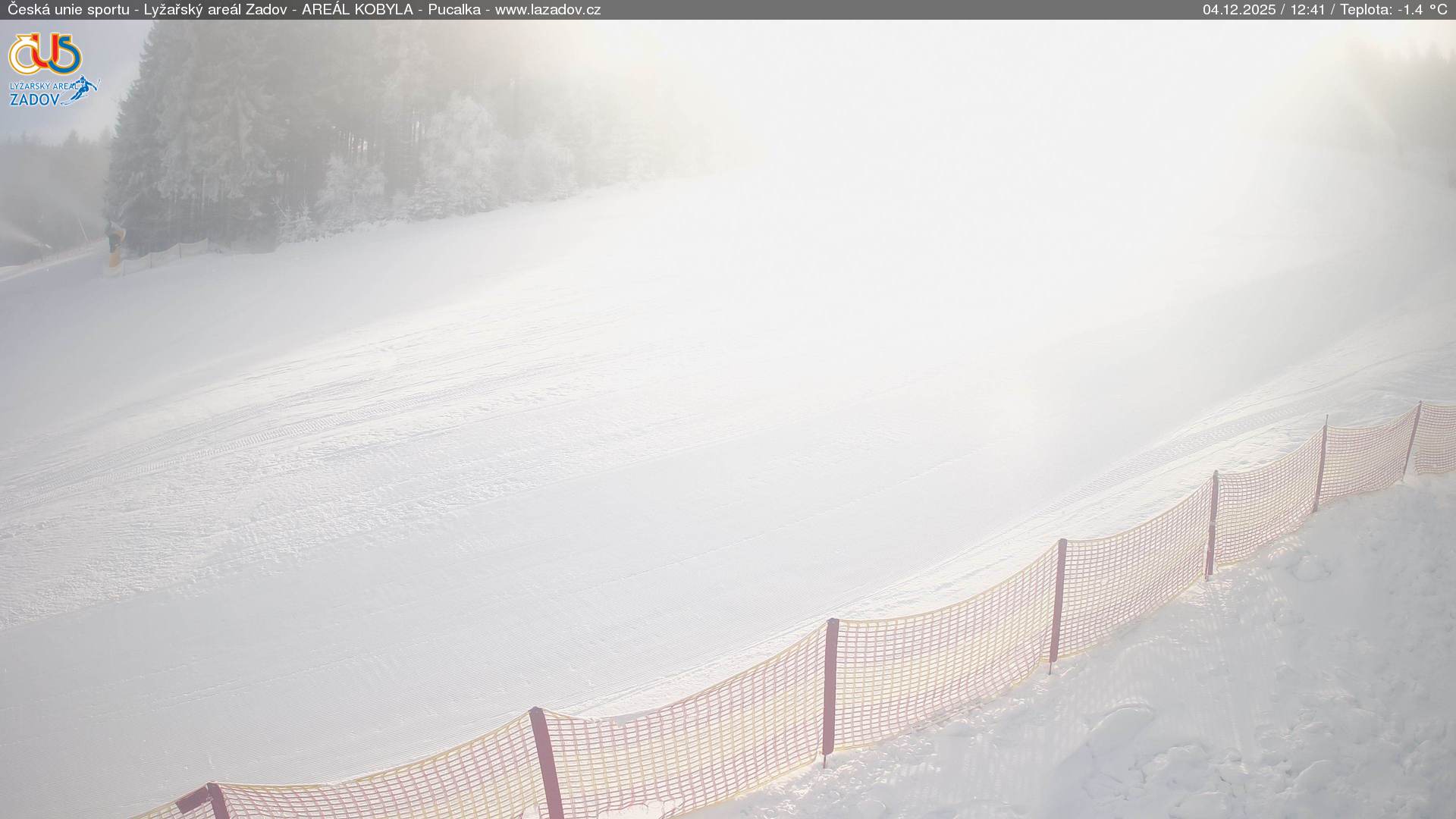1456x819 pixels.
Task: Select the AREÁL KOBYLA label in the title bar
Action: [357, 10]
